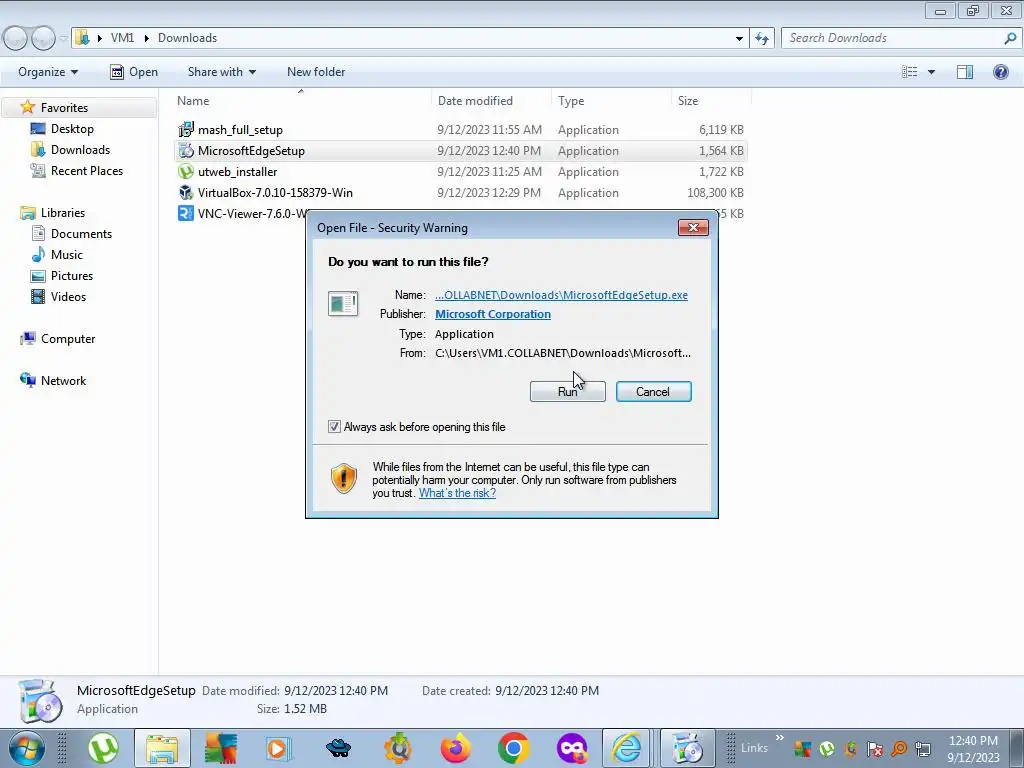Create a New folder
Screen dimensions: 1024x768
(316, 72)
